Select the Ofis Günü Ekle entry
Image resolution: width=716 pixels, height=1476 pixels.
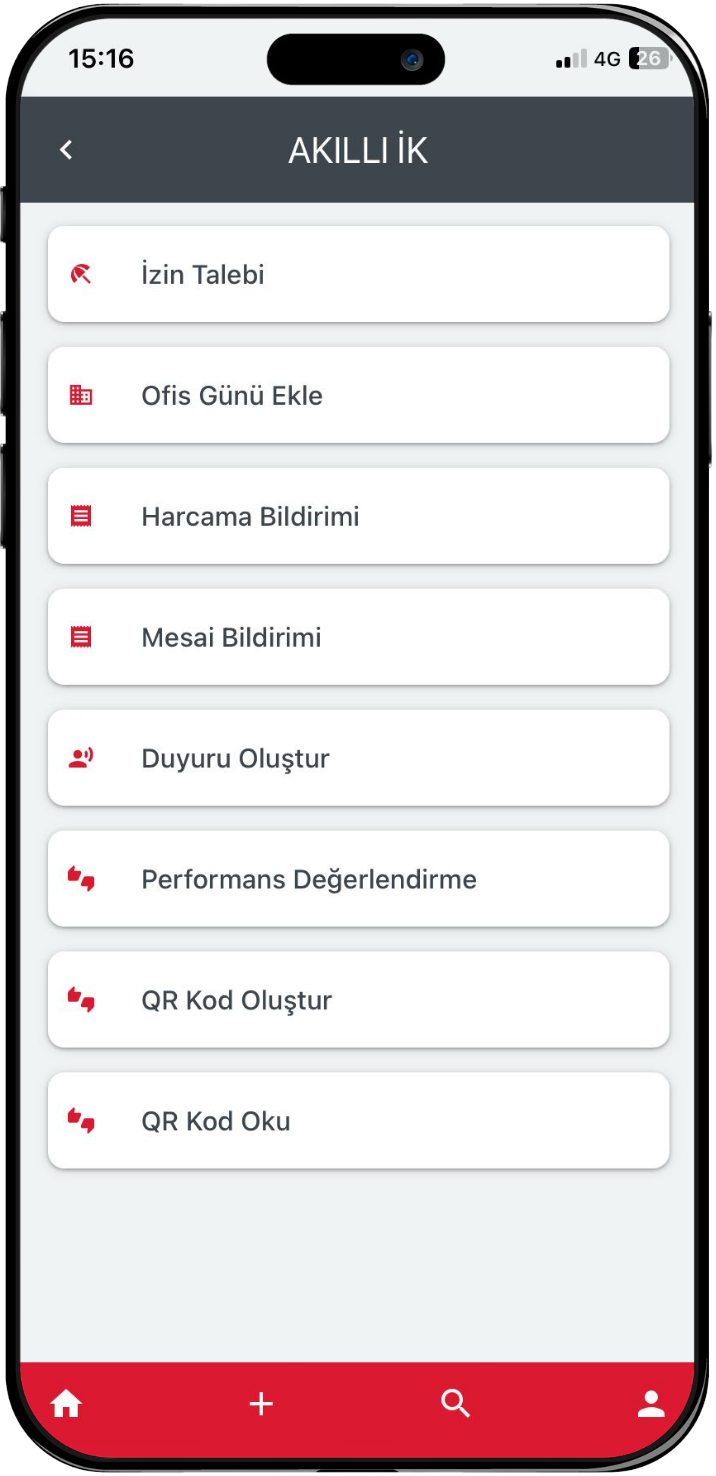[358, 395]
